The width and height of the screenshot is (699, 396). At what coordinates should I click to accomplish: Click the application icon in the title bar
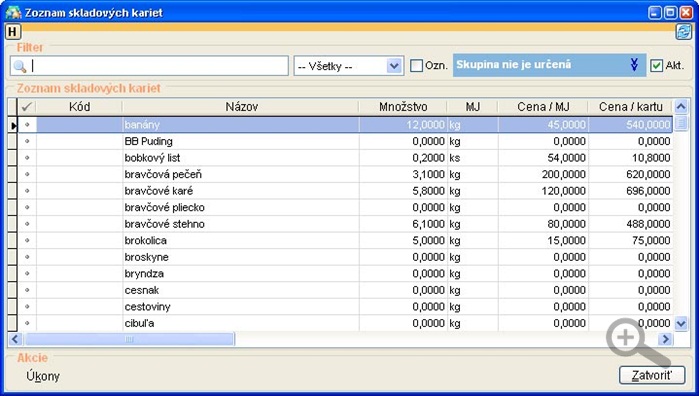[x=13, y=12]
